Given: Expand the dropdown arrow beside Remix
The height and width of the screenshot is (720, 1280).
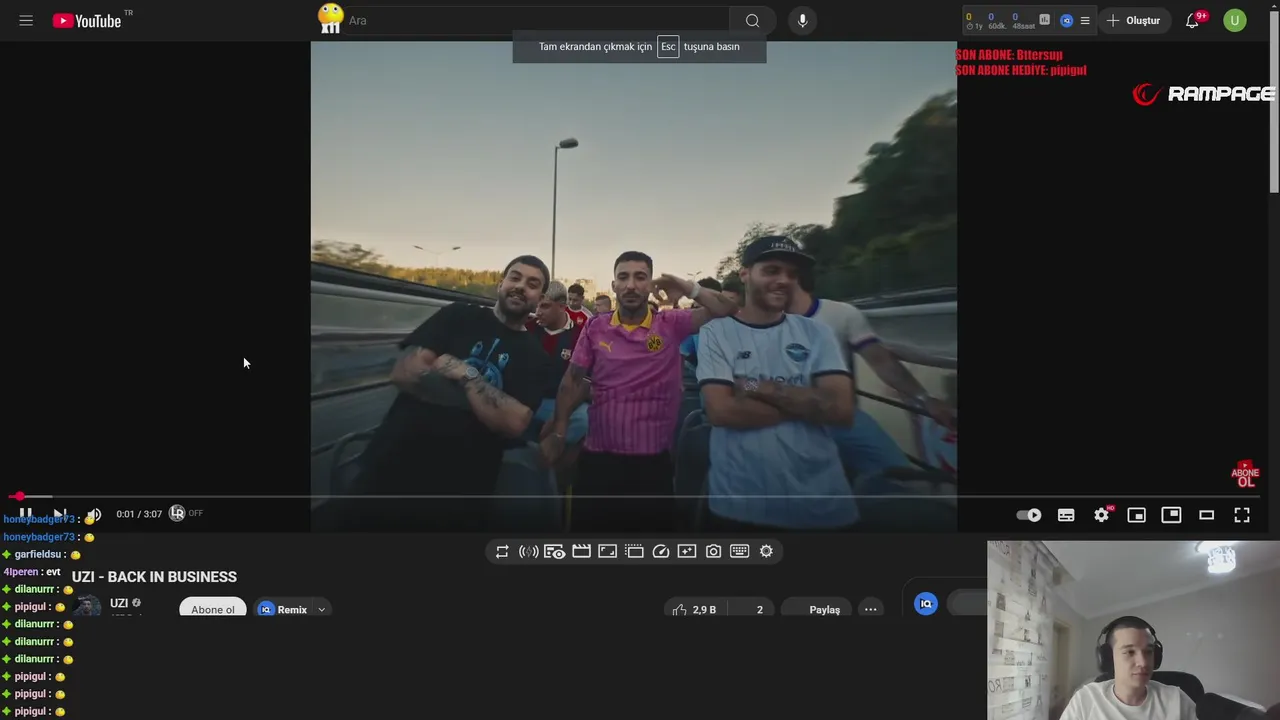Looking at the screenshot, I should (322, 609).
